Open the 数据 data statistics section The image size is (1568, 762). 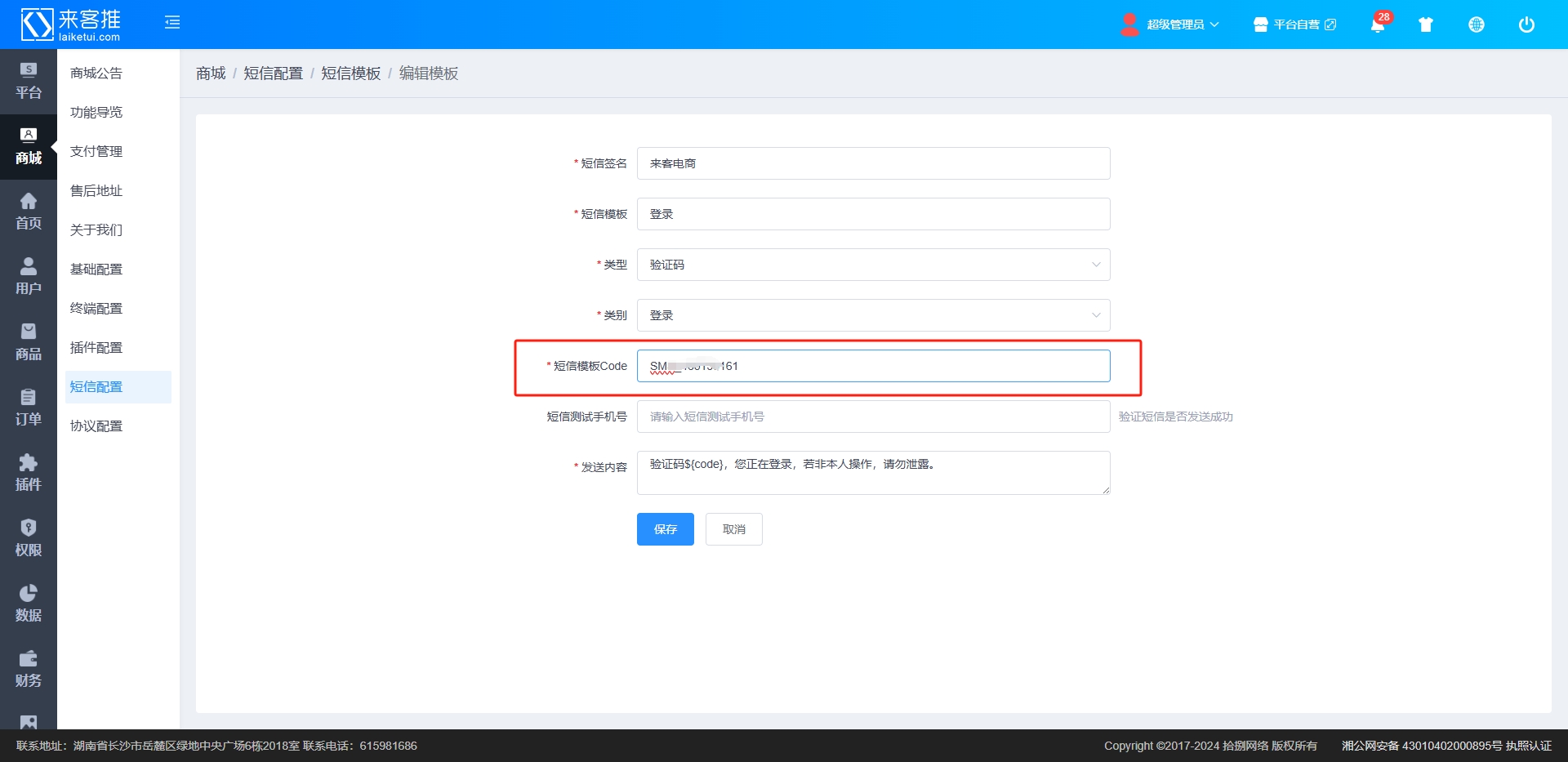coord(28,603)
